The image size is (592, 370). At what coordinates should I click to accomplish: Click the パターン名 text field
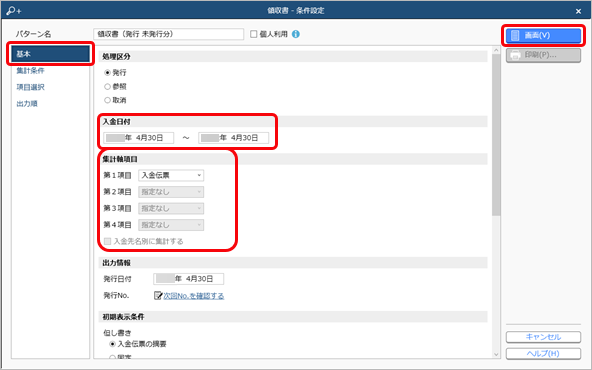(x=168, y=34)
